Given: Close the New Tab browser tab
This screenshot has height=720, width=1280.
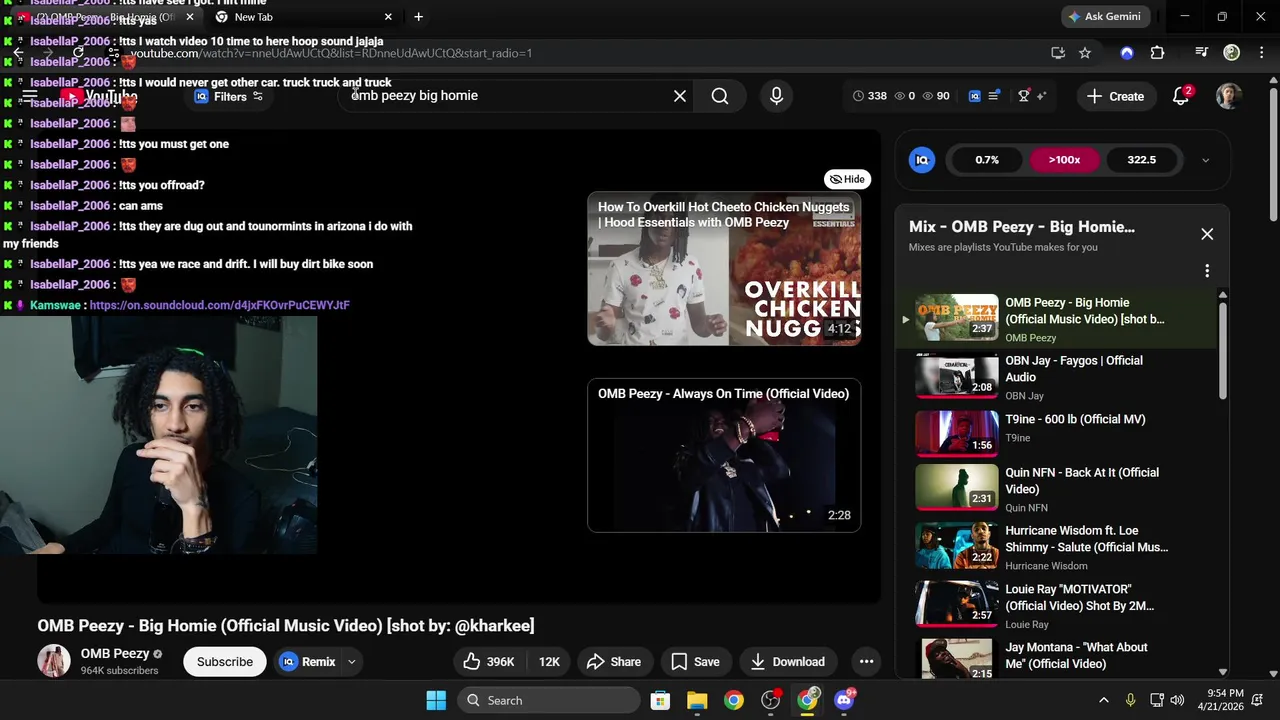Looking at the screenshot, I should coord(388,17).
